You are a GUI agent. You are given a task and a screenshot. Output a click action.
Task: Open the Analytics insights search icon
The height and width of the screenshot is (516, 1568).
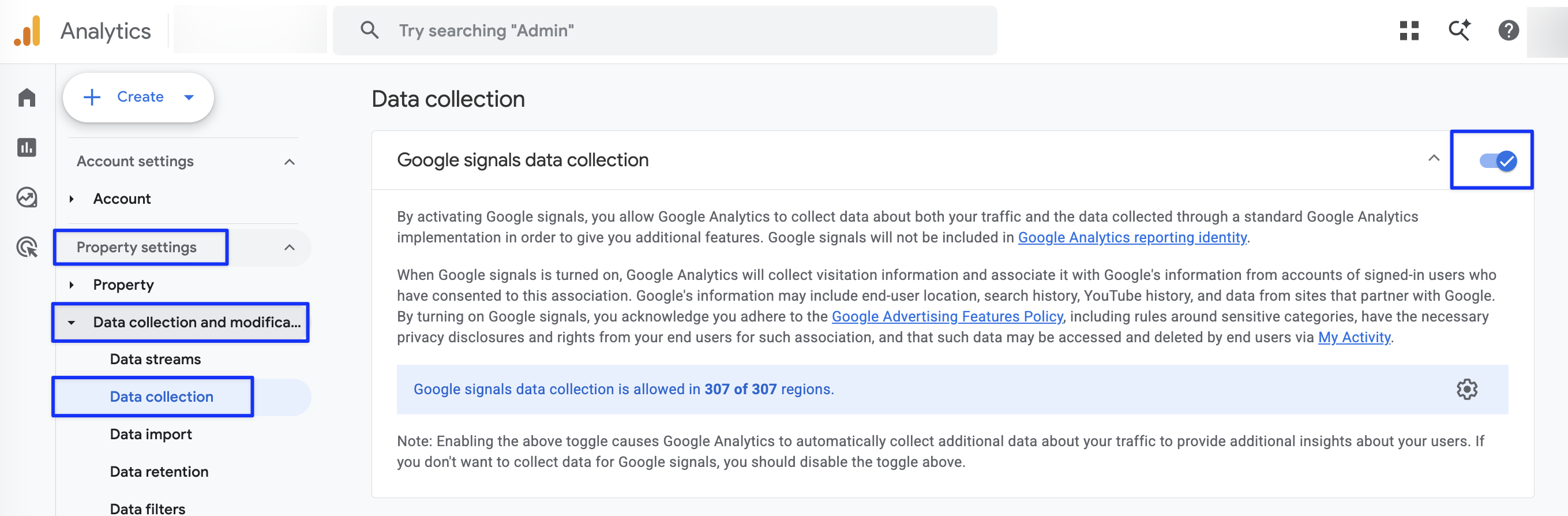1459,31
